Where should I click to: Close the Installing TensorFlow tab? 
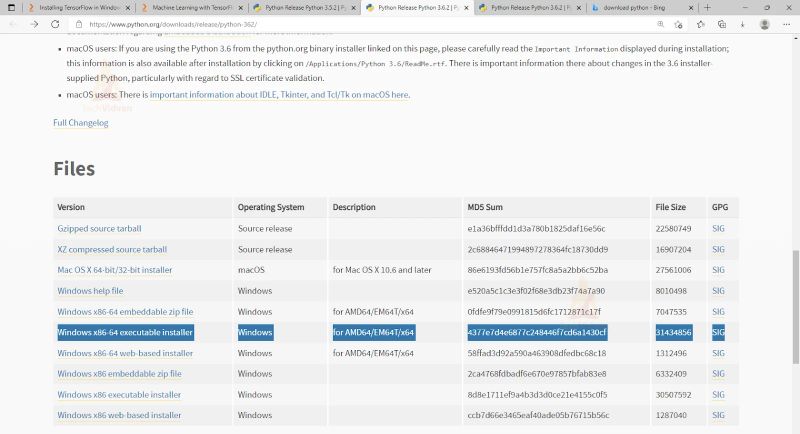[128, 8]
